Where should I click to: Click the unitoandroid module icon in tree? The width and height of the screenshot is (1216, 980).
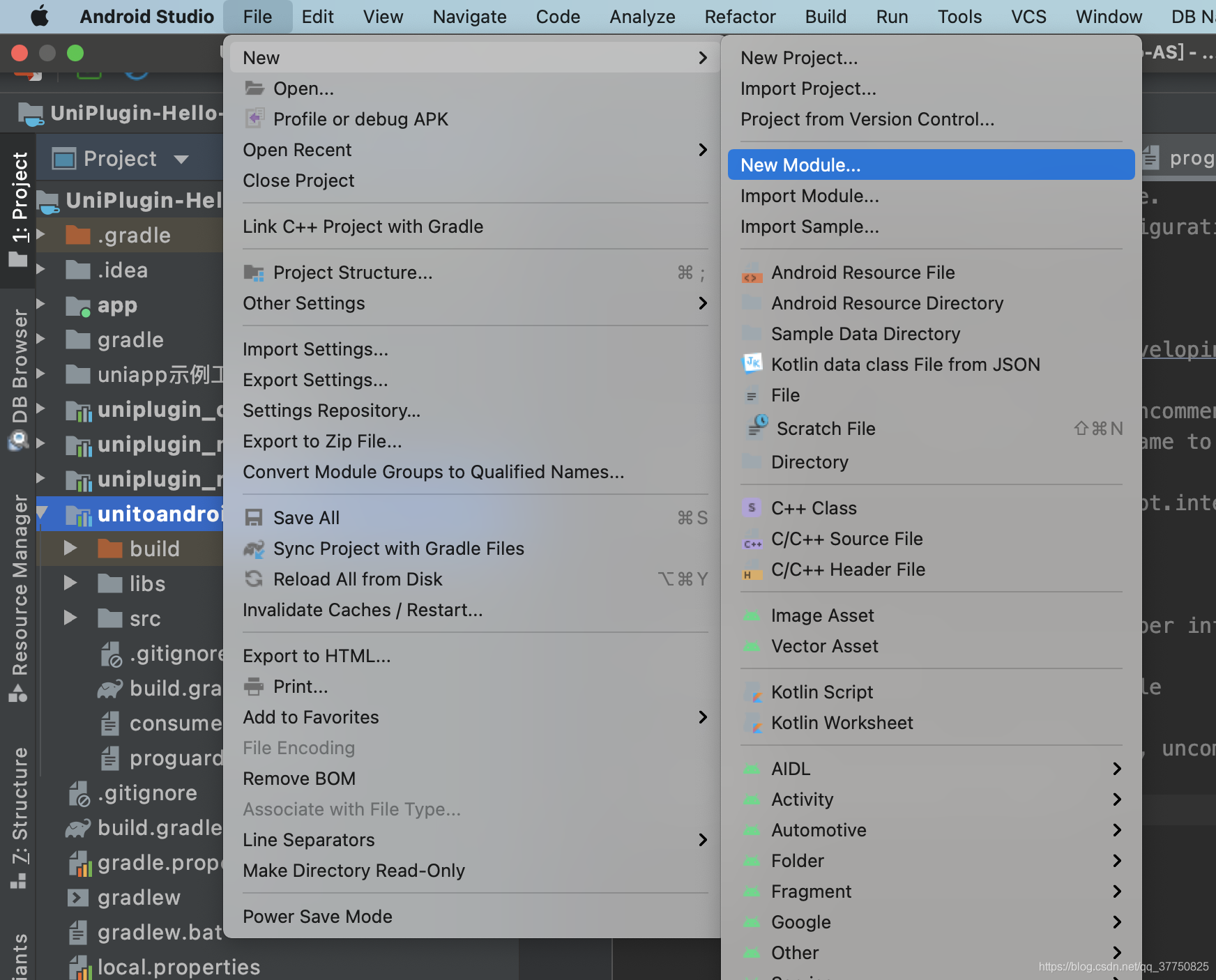[x=78, y=515]
